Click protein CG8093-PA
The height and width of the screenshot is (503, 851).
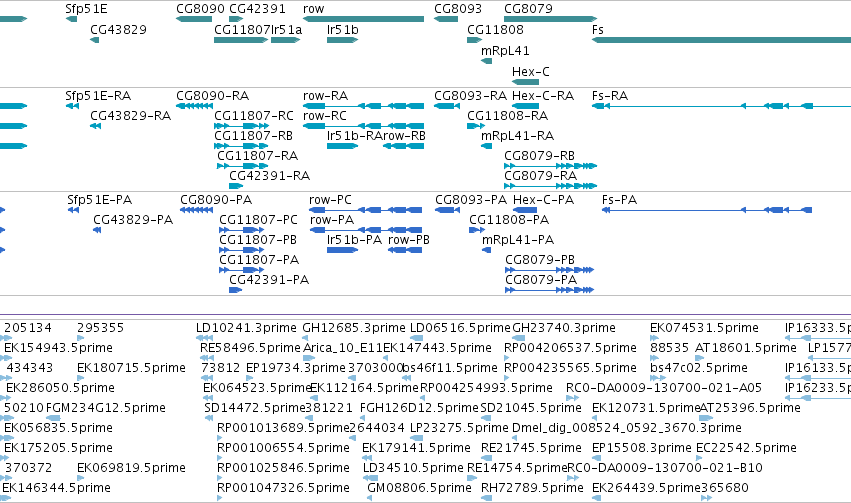(471, 200)
